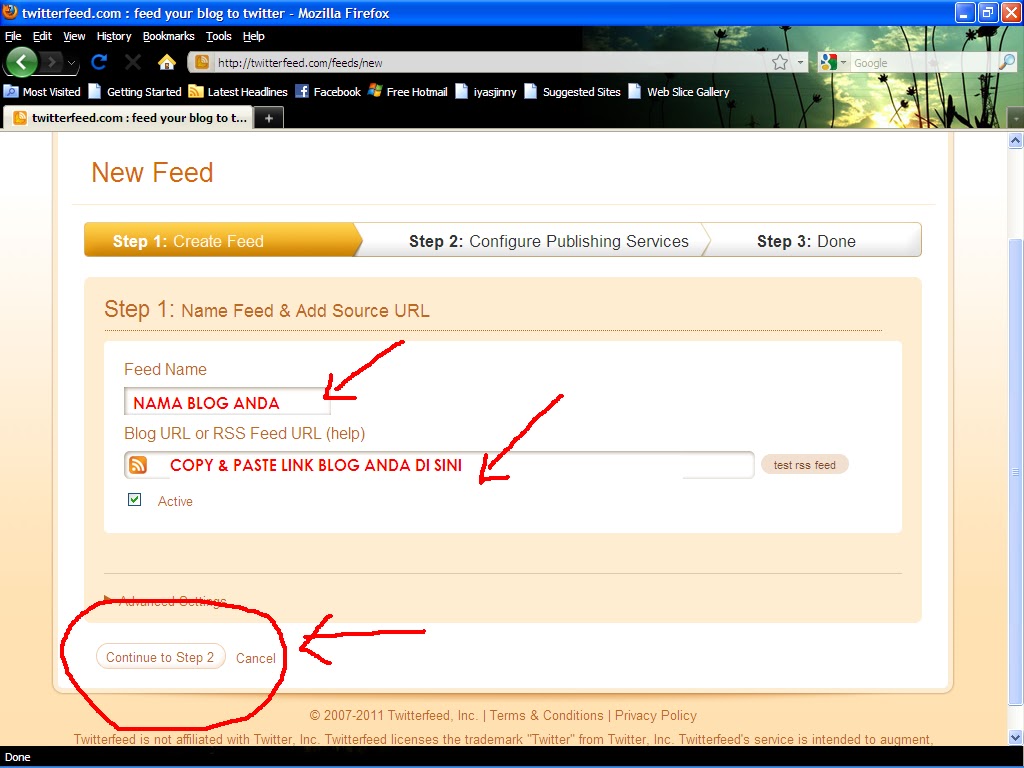Open the Free Hotmail bookmark
This screenshot has width=1024, height=768.
408,91
